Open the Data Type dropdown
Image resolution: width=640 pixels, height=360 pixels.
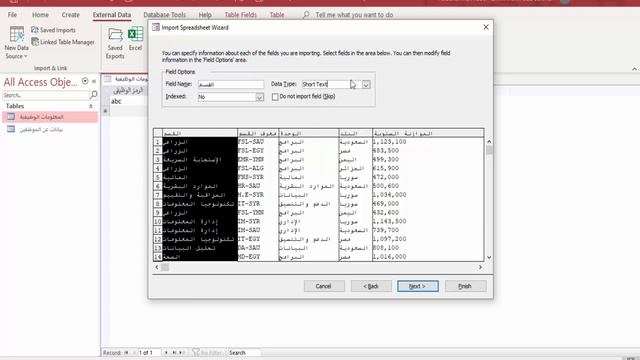tap(366, 84)
